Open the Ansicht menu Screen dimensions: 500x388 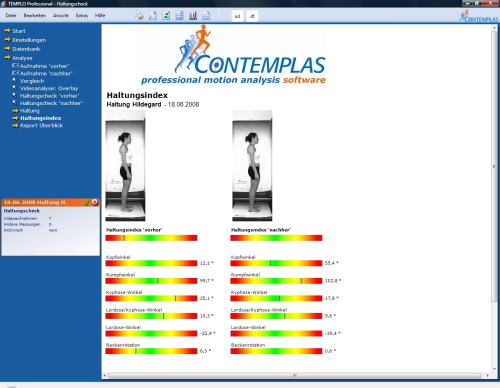(61, 15)
